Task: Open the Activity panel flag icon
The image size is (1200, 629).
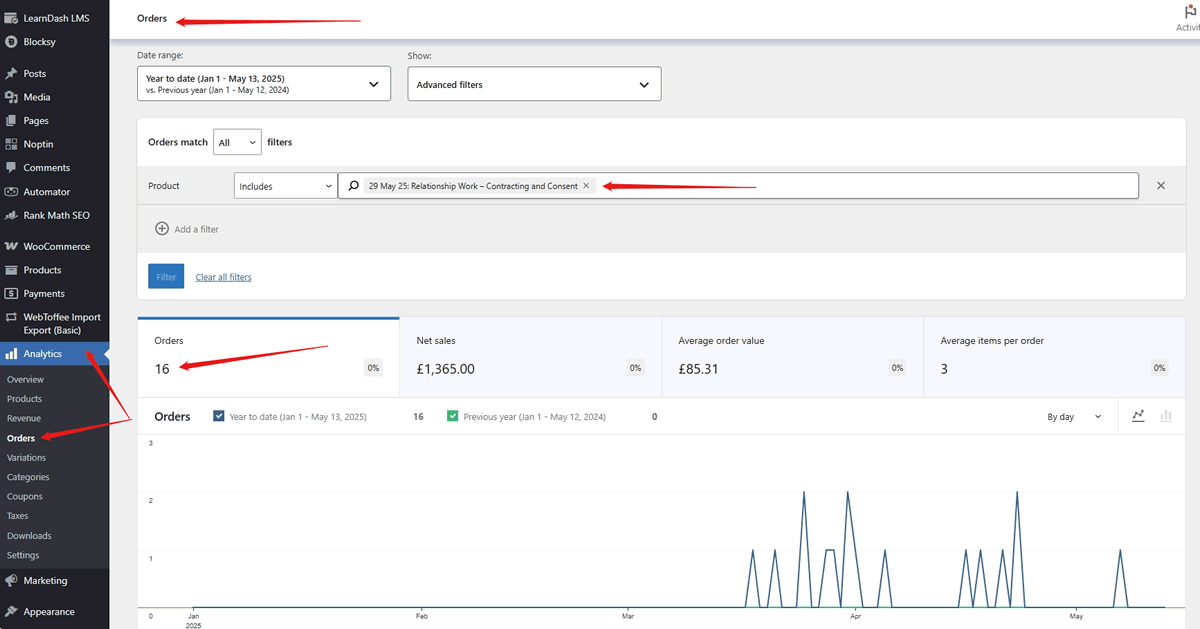Action: coord(1190,12)
